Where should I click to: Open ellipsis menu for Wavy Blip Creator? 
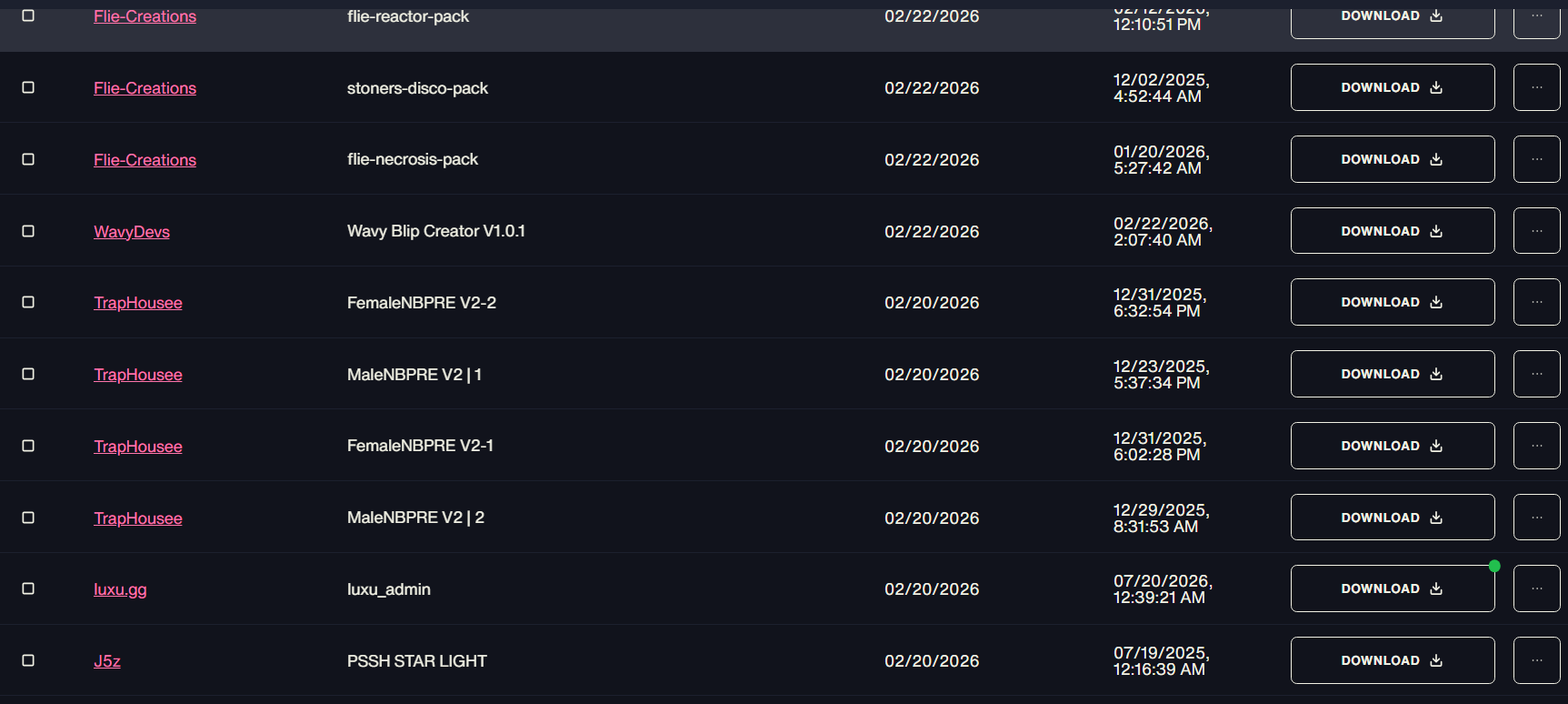(x=1536, y=231)
